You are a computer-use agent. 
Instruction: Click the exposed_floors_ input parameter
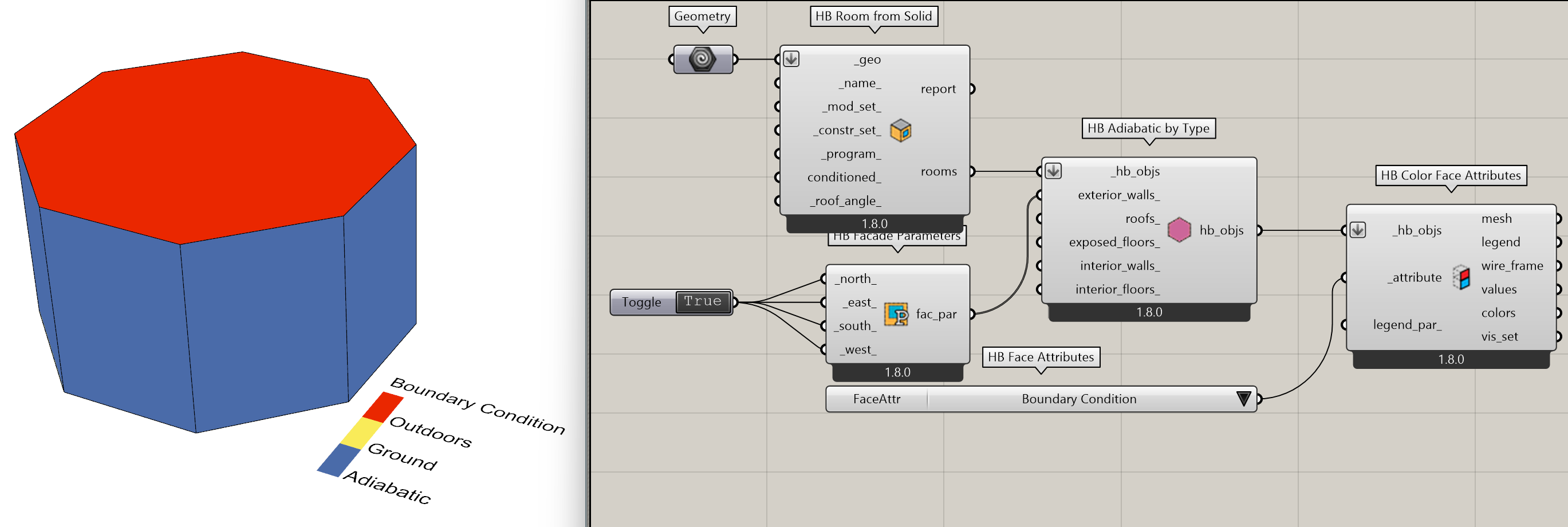point(1114,242)
